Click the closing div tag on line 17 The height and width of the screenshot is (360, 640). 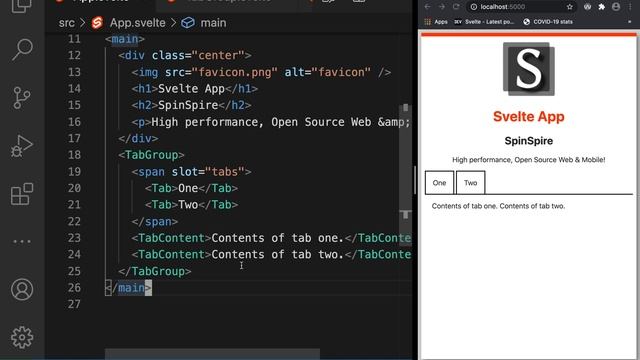coord(138,138)
